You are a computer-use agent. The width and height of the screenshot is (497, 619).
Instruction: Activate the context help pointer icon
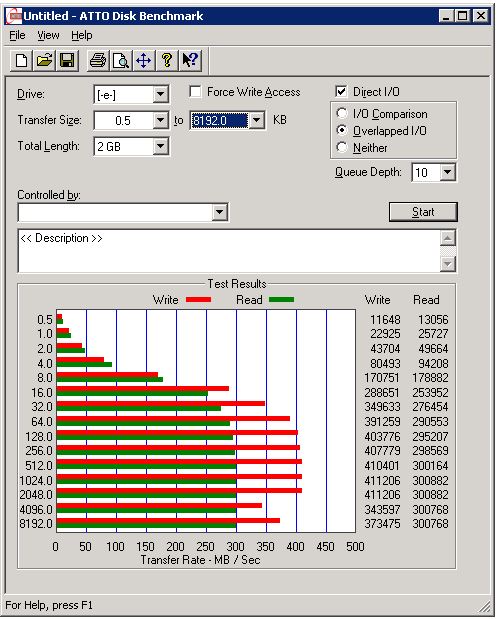190,61
